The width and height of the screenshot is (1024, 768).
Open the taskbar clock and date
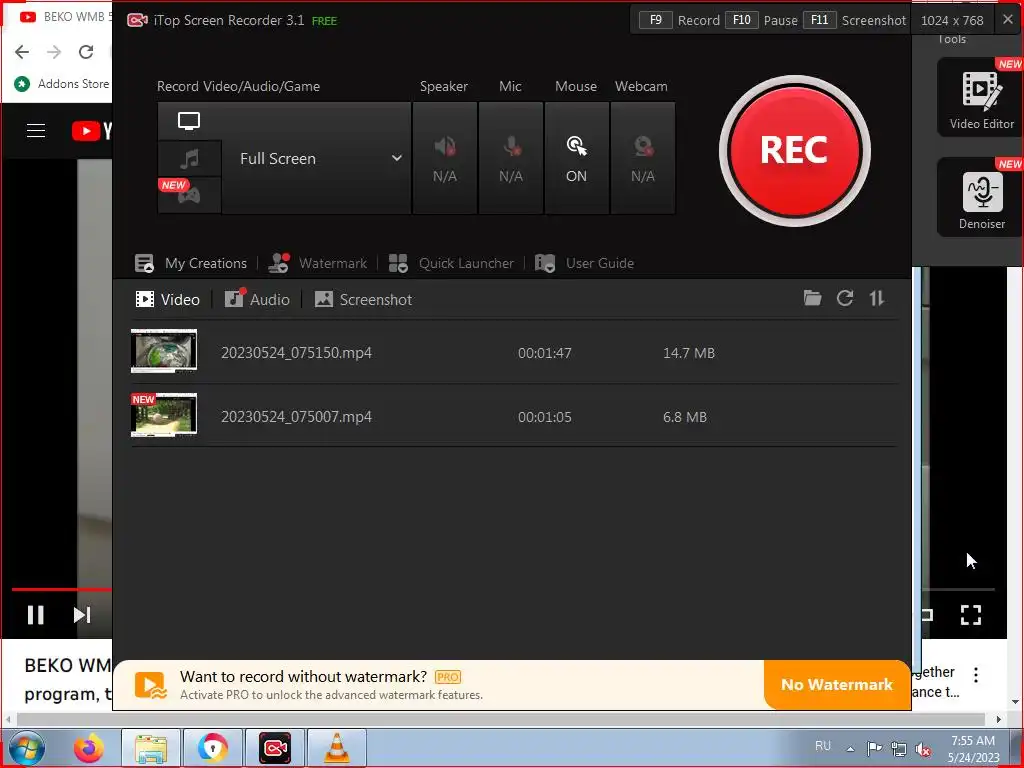click(973, 749)
